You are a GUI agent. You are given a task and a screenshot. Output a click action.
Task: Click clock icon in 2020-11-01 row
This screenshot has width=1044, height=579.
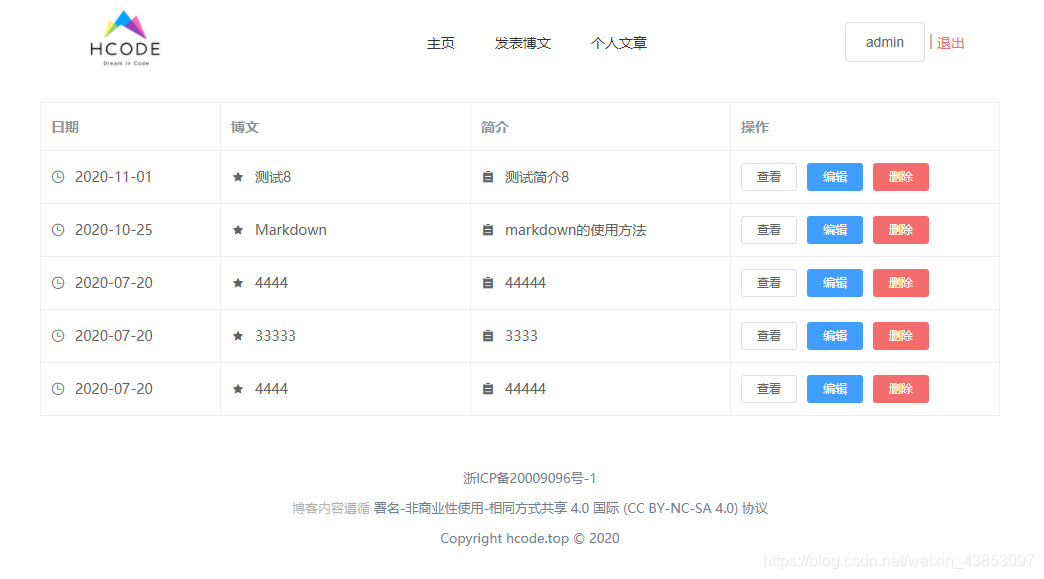pos(58,177)
